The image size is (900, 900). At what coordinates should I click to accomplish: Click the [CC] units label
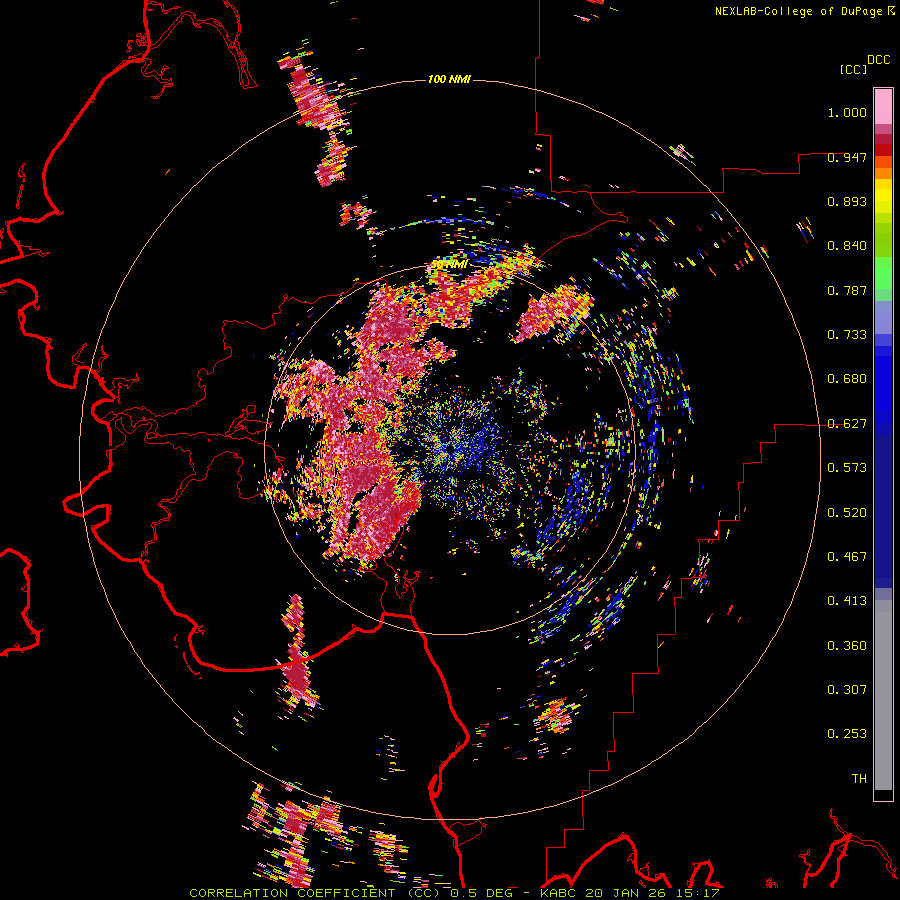tap(854, 69)
